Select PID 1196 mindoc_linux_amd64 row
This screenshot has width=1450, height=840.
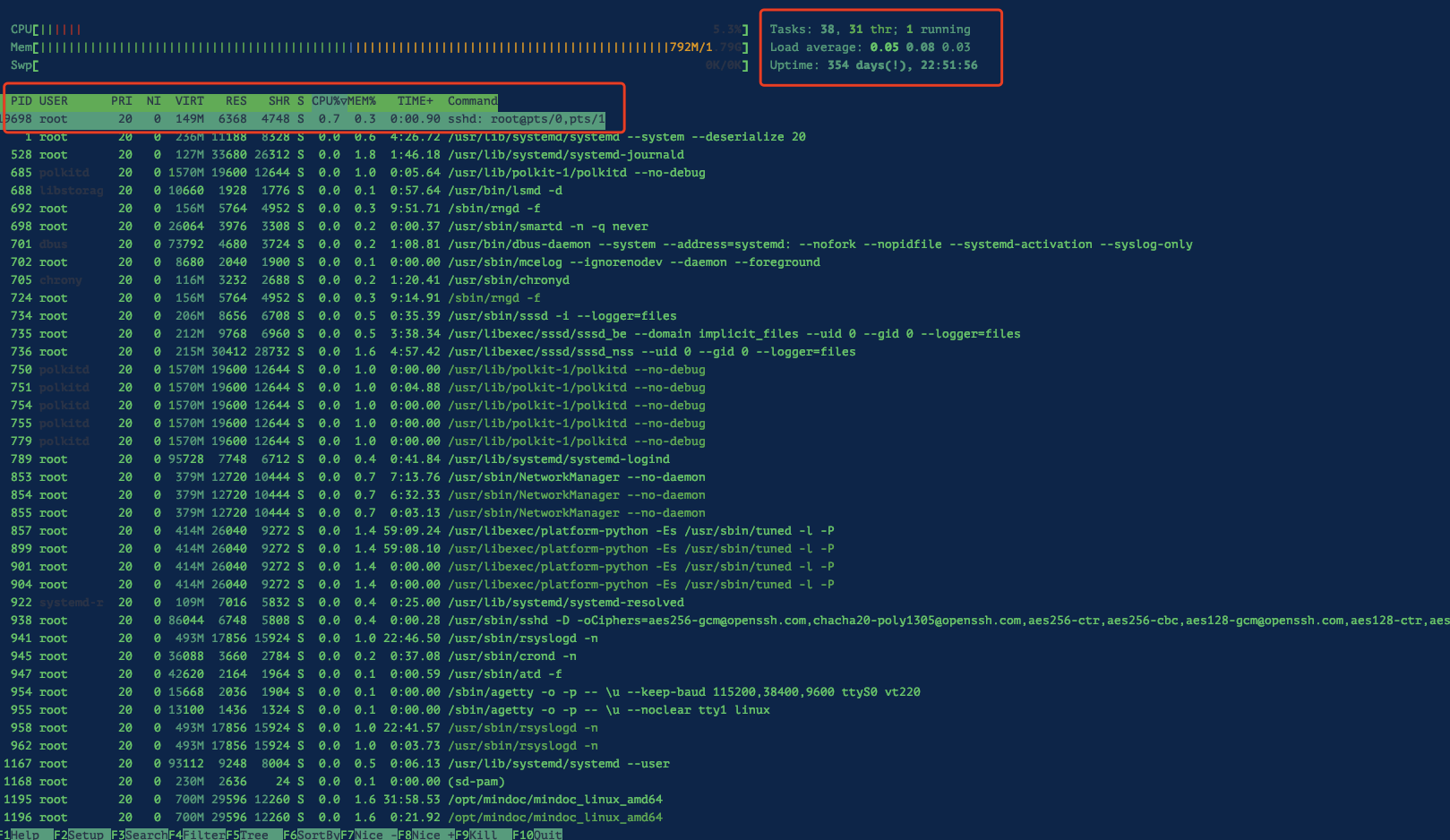[x=332, y=818]
